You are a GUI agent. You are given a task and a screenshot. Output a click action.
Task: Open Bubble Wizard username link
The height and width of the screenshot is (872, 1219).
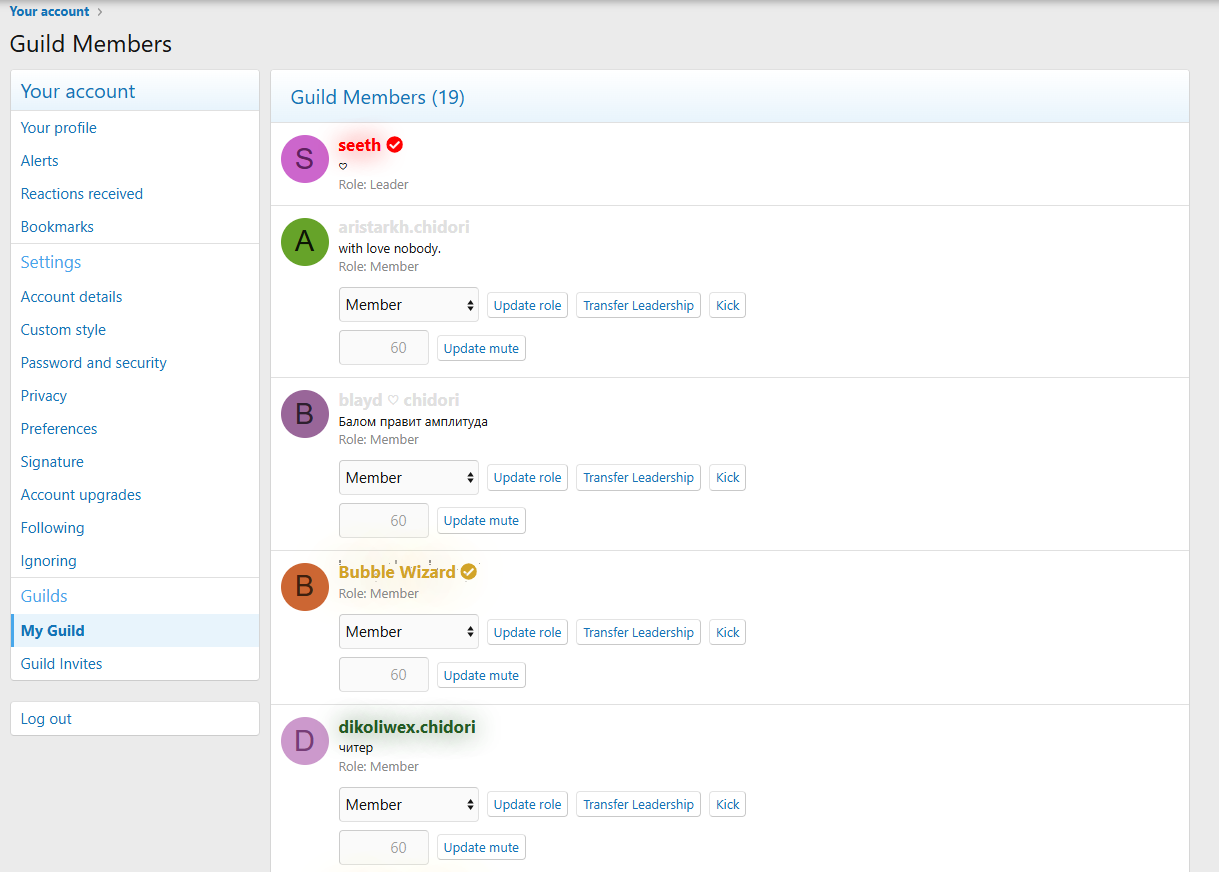(397, 572)
